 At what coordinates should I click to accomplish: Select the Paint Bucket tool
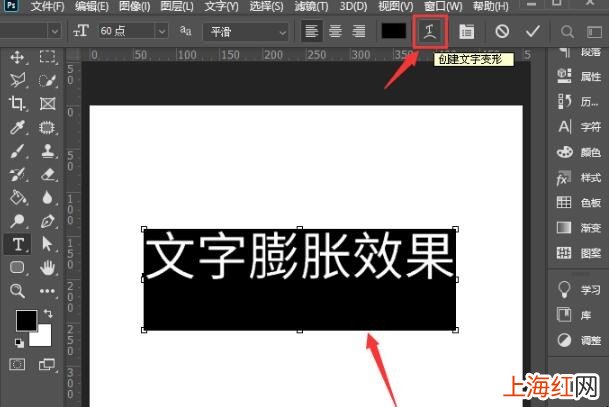pyautogui.click(x=17, y=197)
